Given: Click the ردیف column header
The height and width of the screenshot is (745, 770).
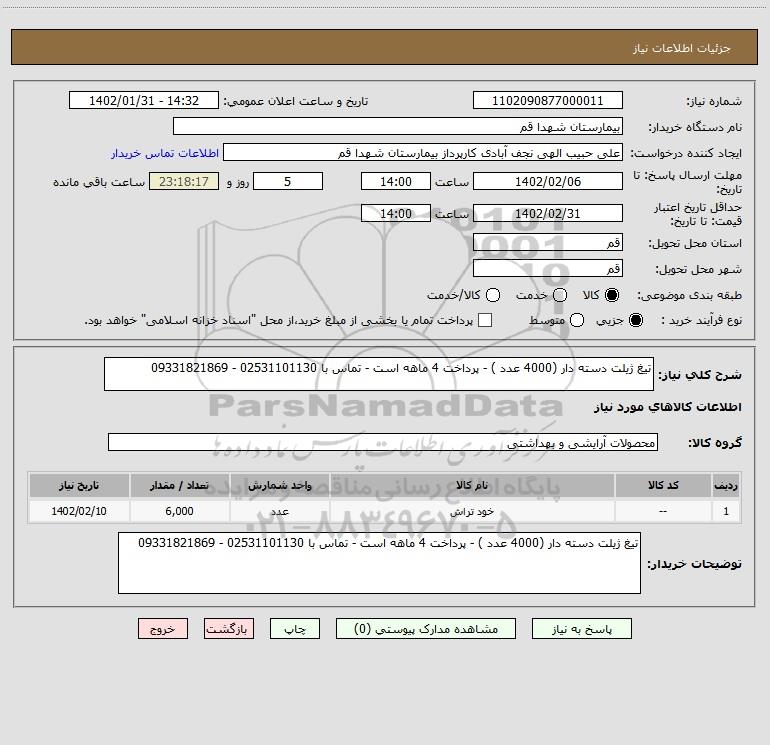Looking at the screenshot, I should click(x=726, y=485).
